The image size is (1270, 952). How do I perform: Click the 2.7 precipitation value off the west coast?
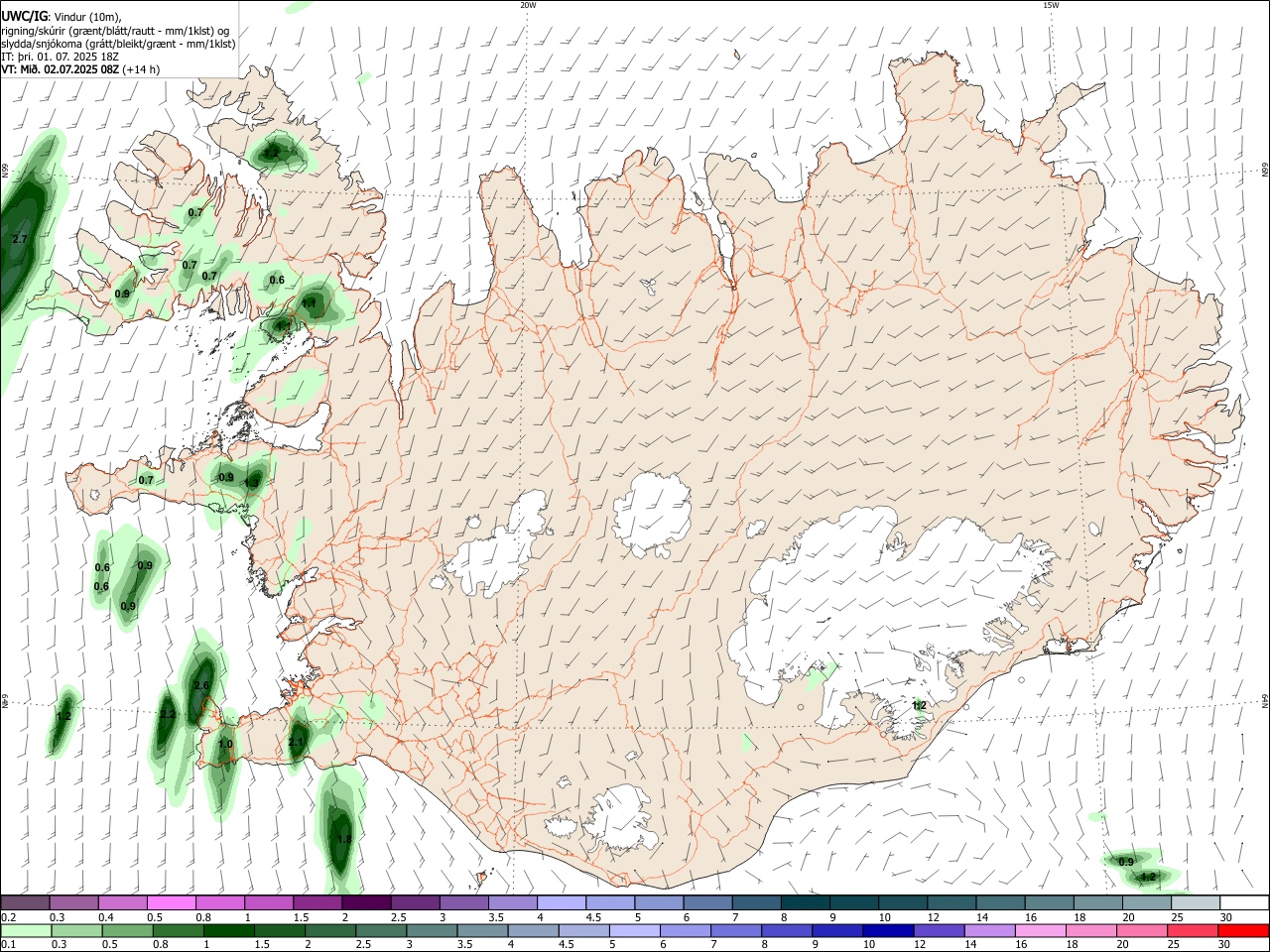pos(20,239)
